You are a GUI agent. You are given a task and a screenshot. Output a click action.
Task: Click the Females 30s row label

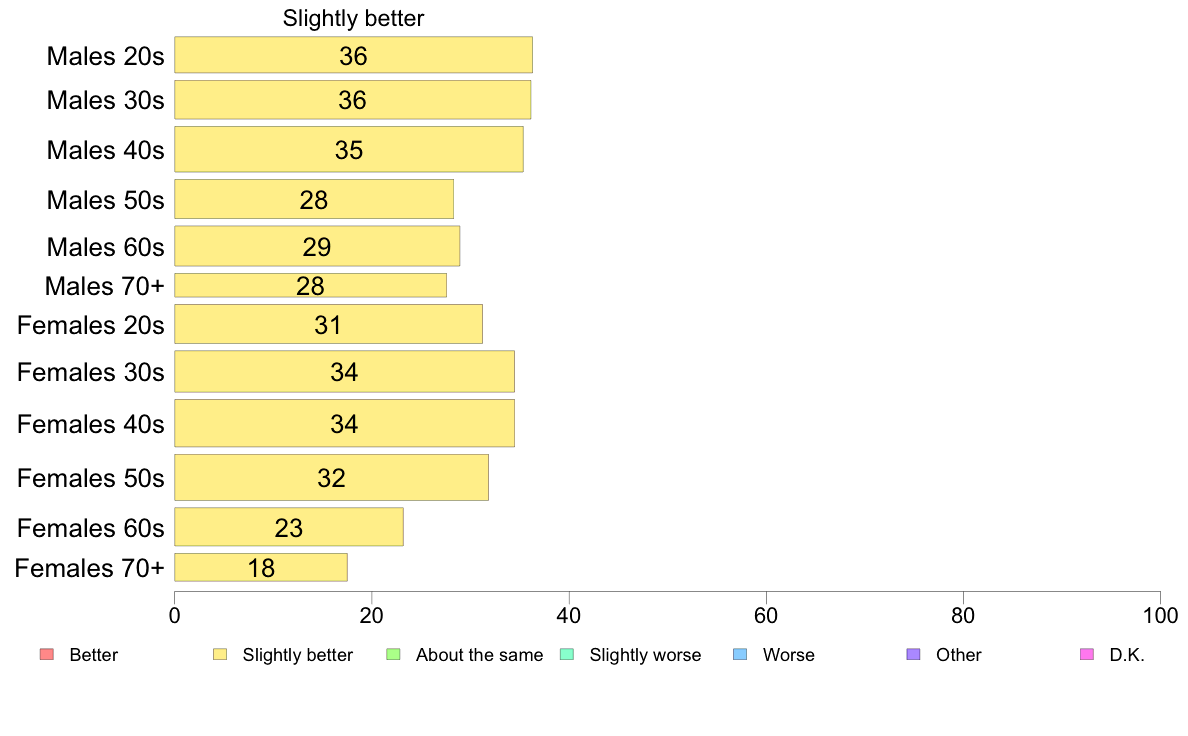(x=90, y=372)
